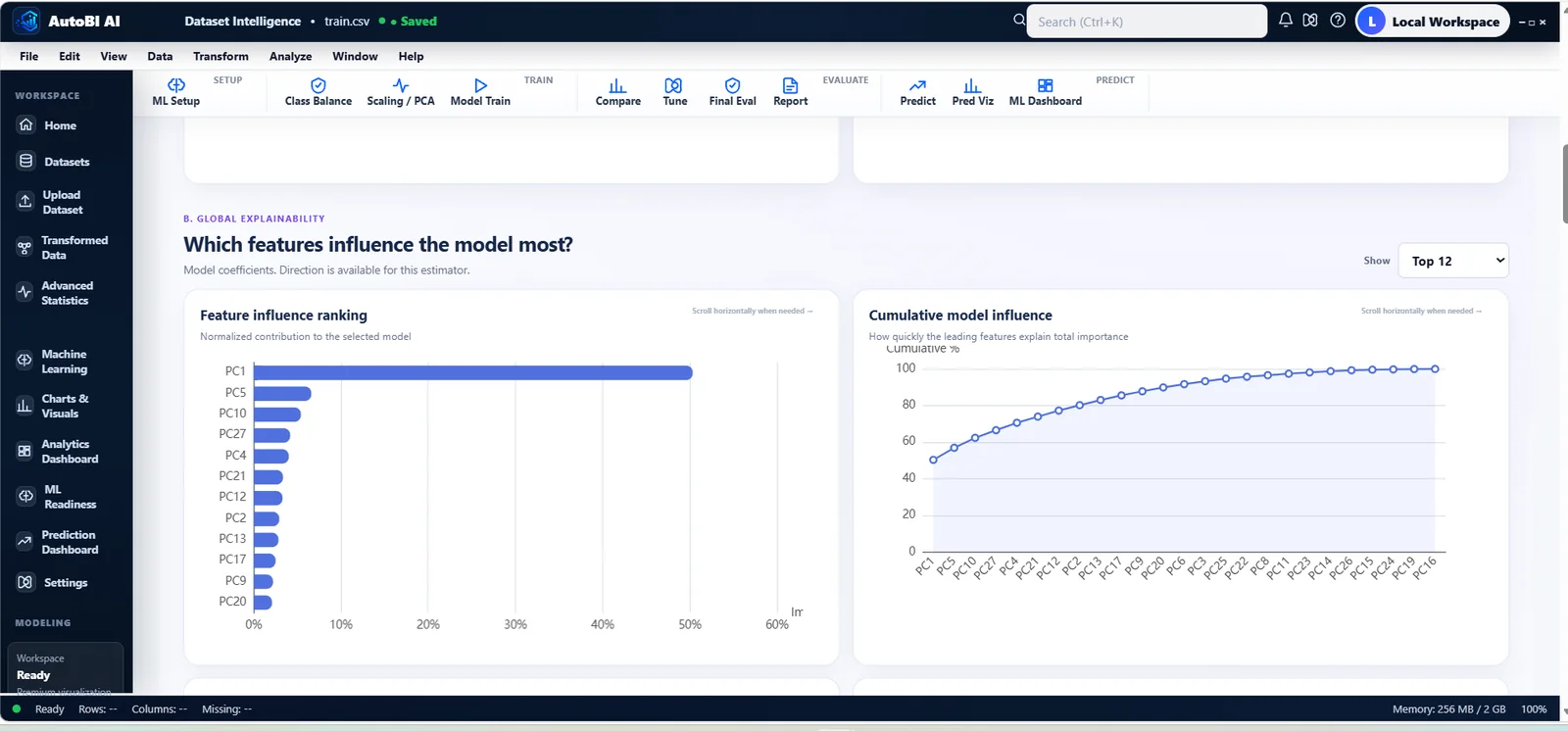
Task: Click the vertical page scrollbar
Action: pos(1564,183)
